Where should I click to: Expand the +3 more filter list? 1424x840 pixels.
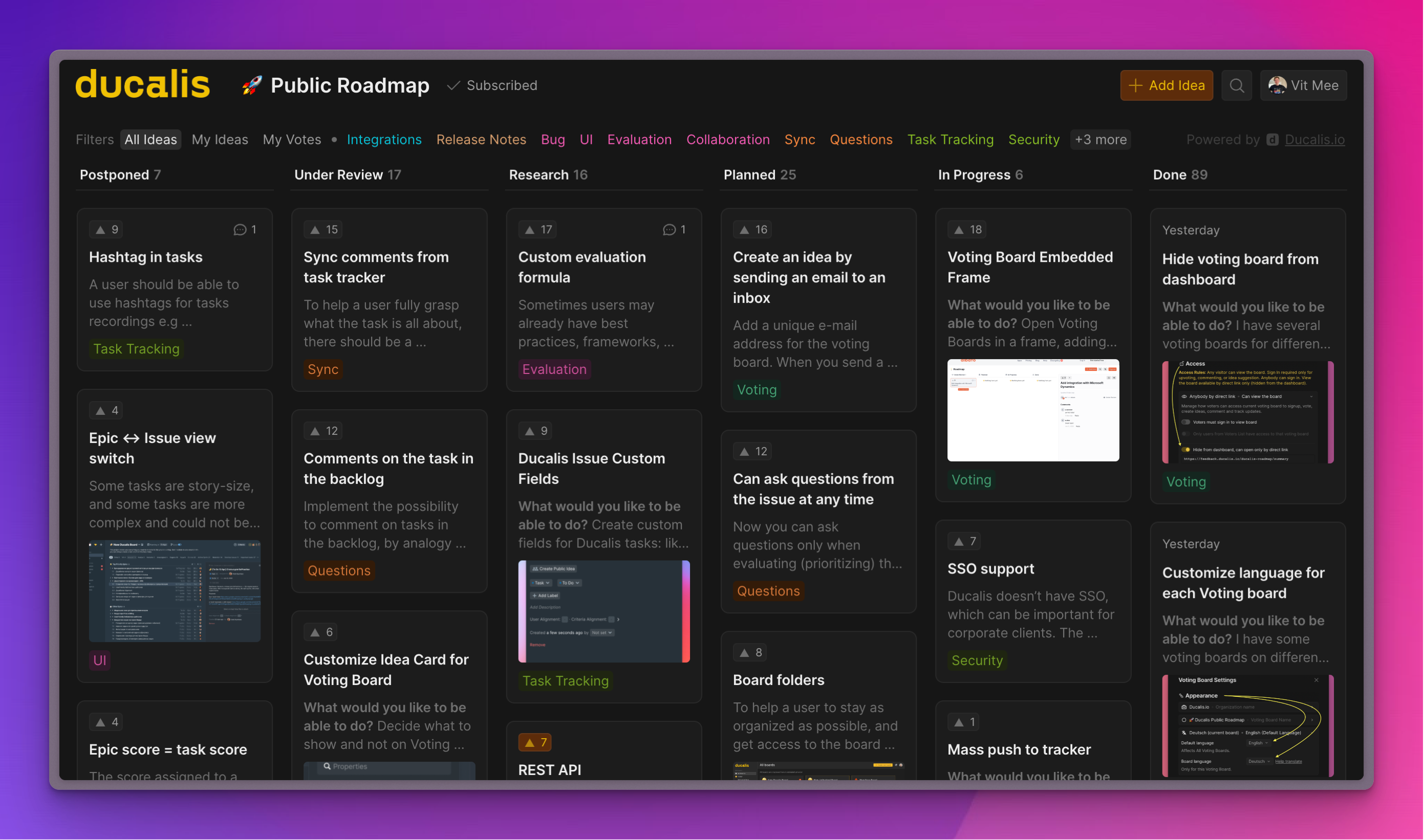[x=1100, y=140]
